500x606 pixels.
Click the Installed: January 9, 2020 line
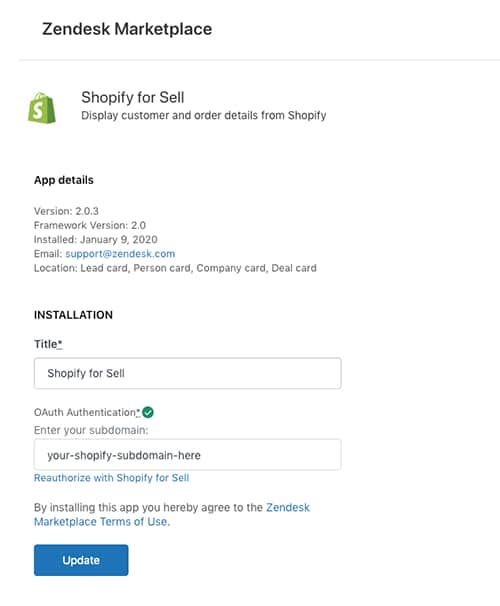click(95, 240)
